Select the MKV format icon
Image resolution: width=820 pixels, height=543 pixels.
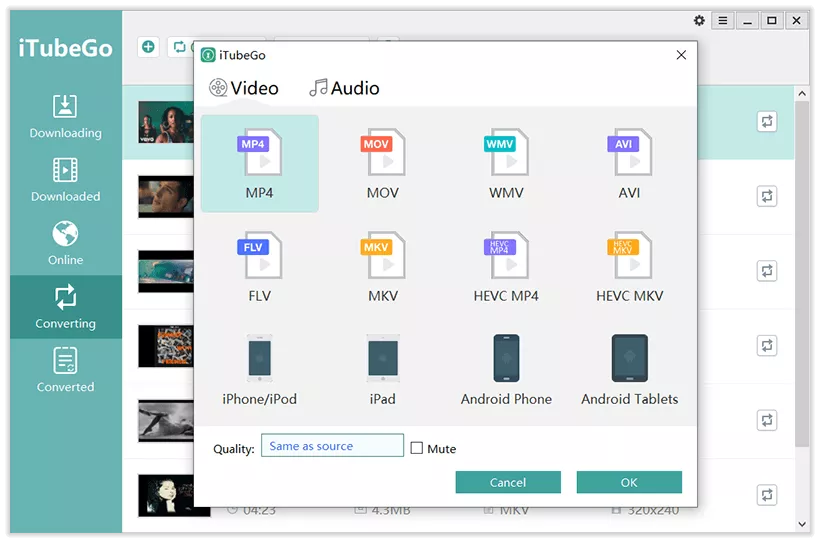click(x=382, y=258)
